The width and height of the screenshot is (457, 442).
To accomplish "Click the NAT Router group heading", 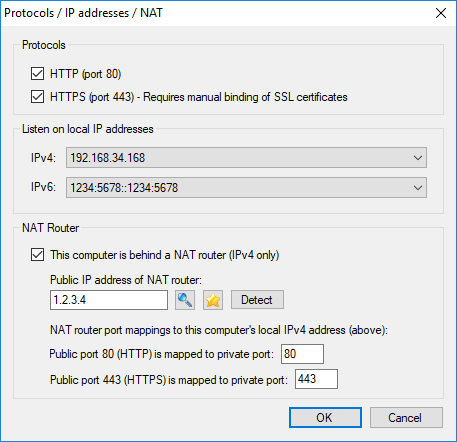I will click(50, 228).
